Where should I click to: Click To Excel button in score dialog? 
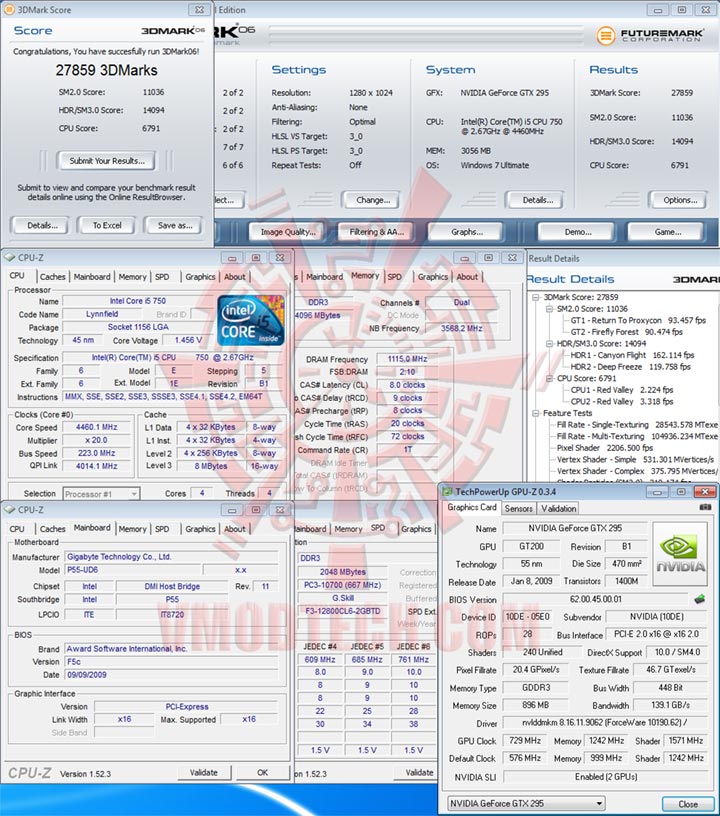(x=107, y=225)
